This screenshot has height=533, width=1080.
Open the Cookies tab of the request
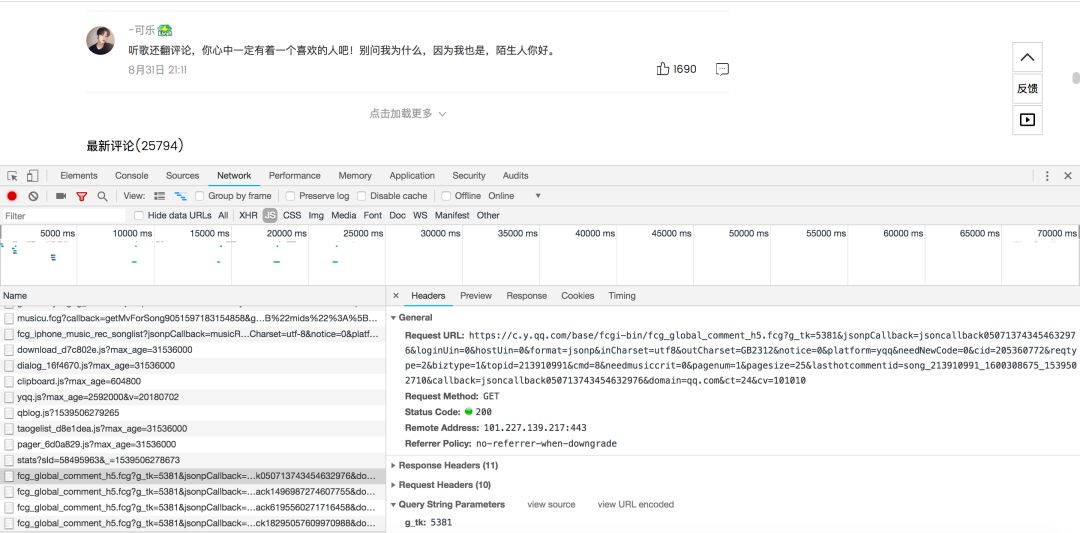(577, 295)
